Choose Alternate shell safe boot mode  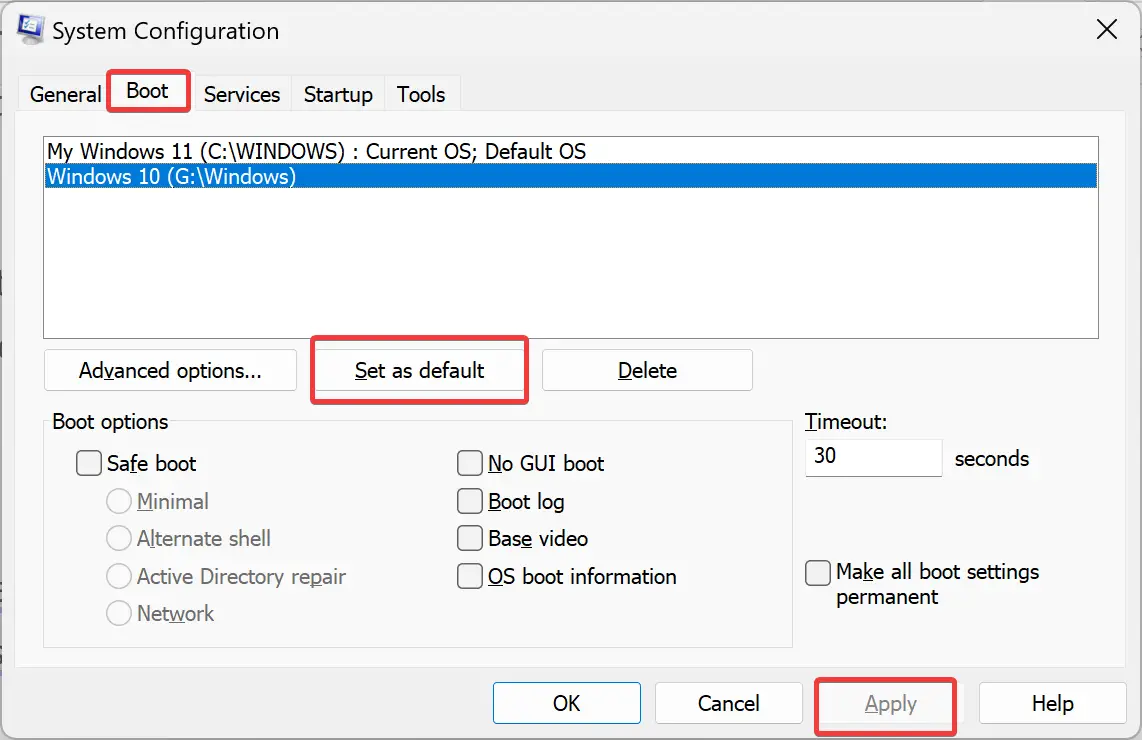(x=118, y=538)
